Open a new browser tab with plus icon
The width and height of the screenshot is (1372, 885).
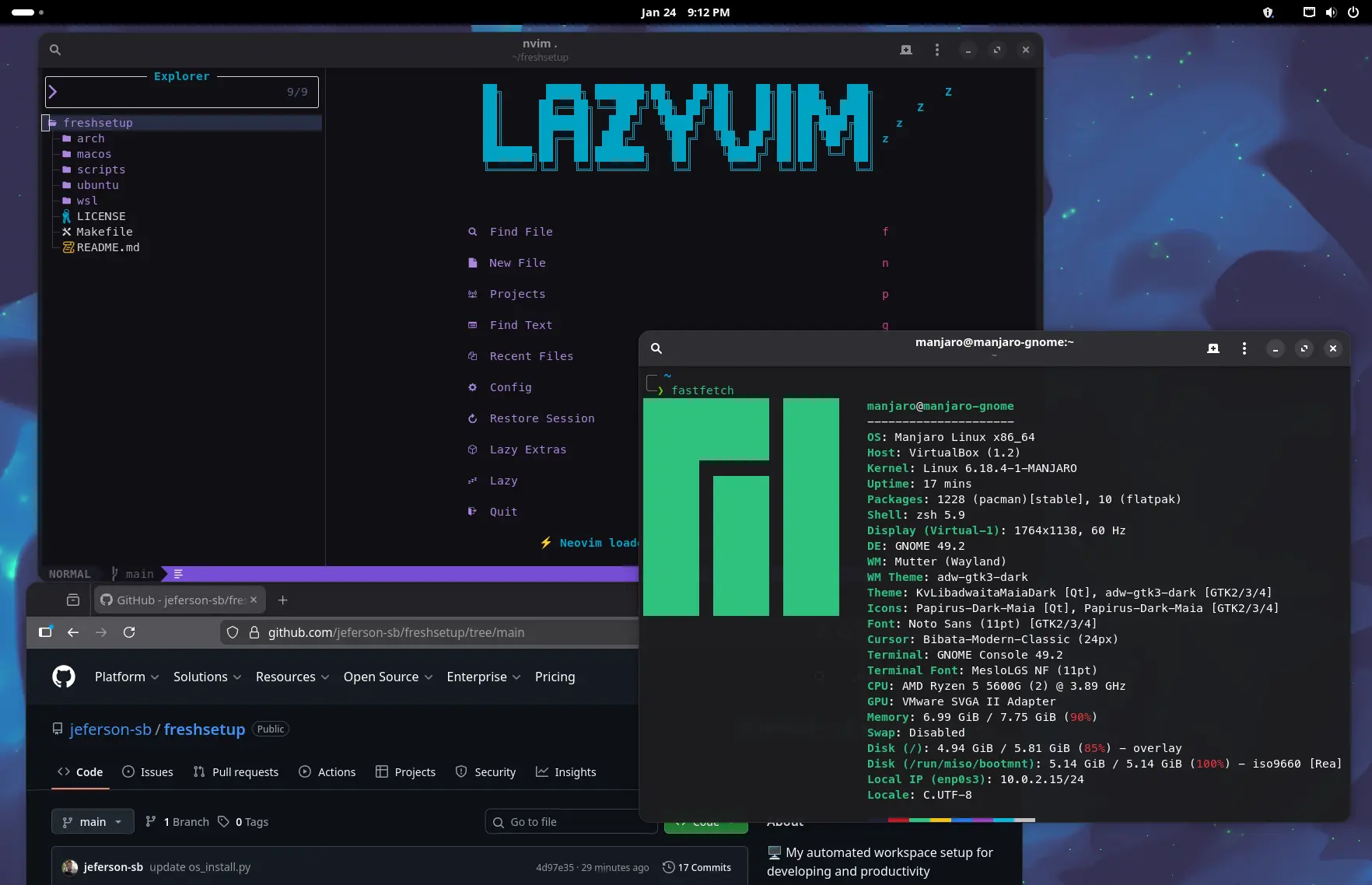click(x=283, y=600)
